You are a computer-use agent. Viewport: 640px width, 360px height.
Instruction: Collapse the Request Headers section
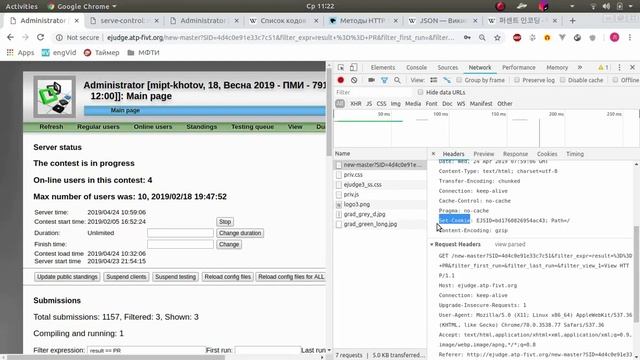click(432, 244)
